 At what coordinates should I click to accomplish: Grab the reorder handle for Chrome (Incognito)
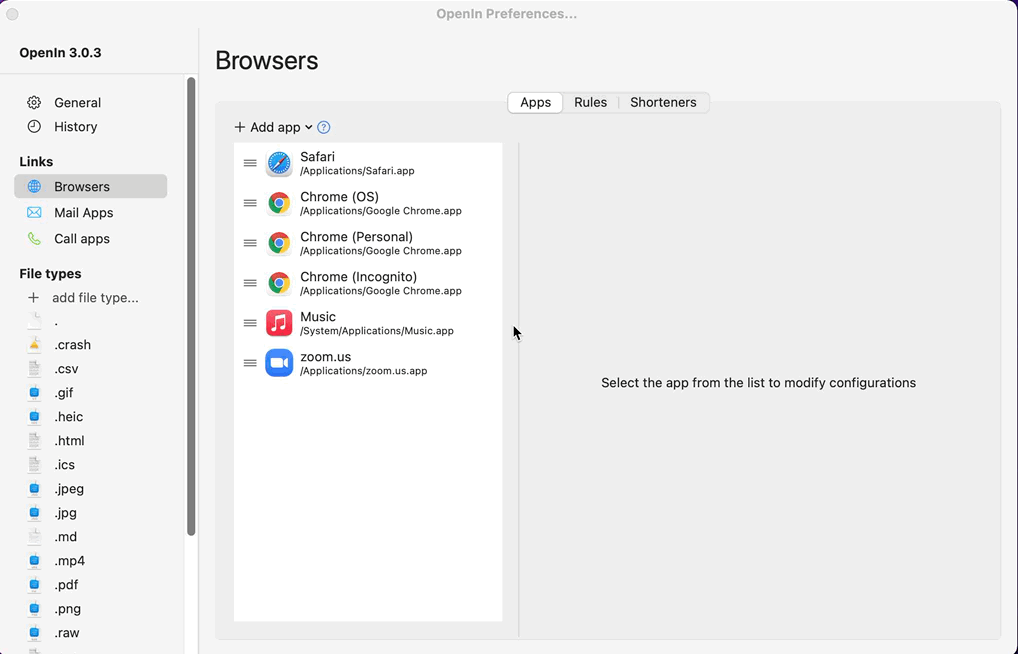250,283
